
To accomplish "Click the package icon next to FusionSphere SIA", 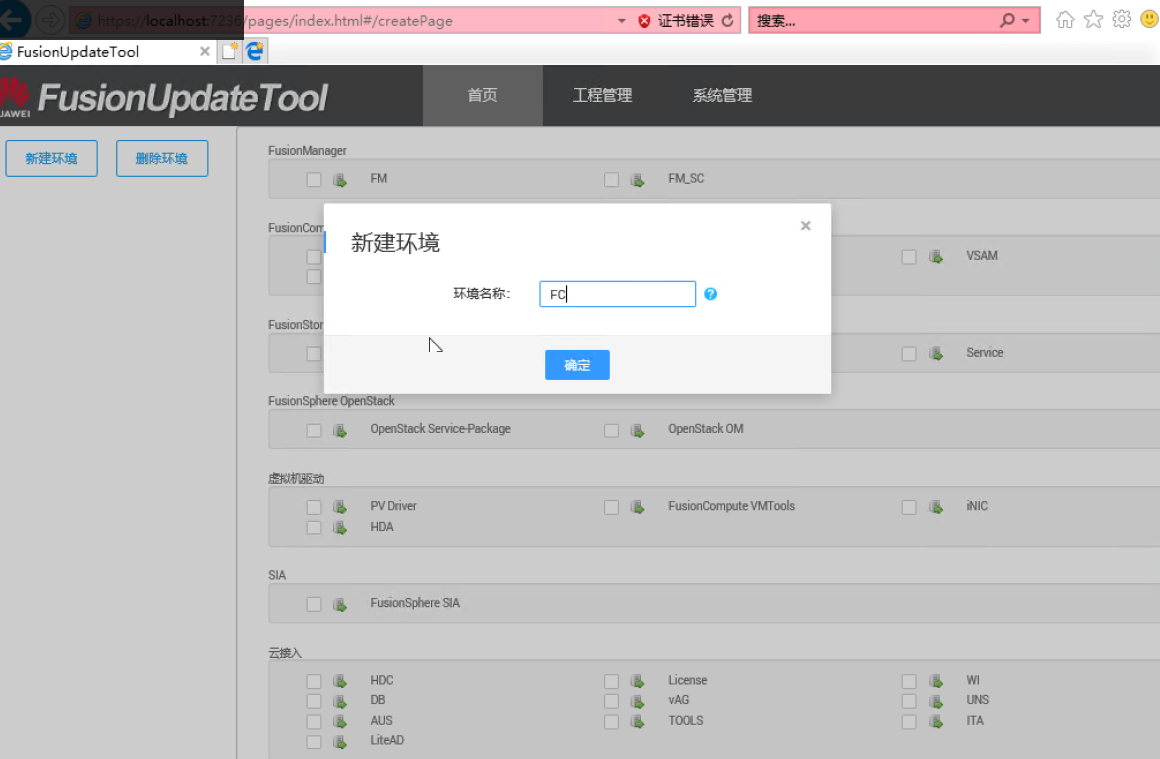I will pos(340,604).
